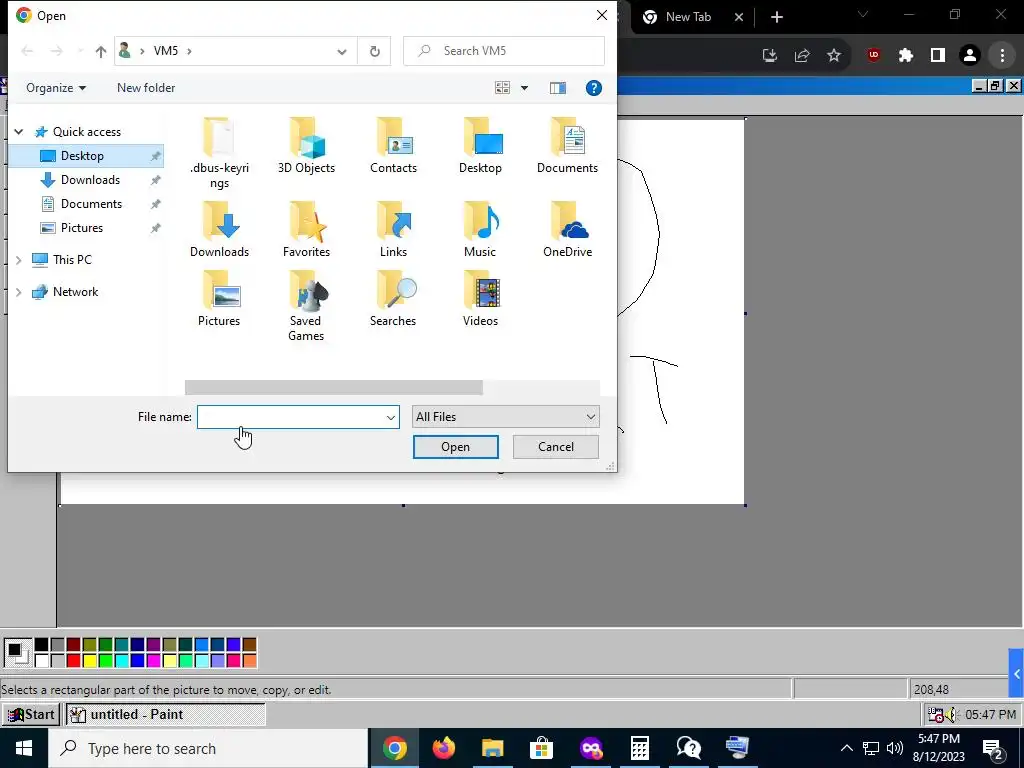Cancel the Open dialog

coord(556,447)
